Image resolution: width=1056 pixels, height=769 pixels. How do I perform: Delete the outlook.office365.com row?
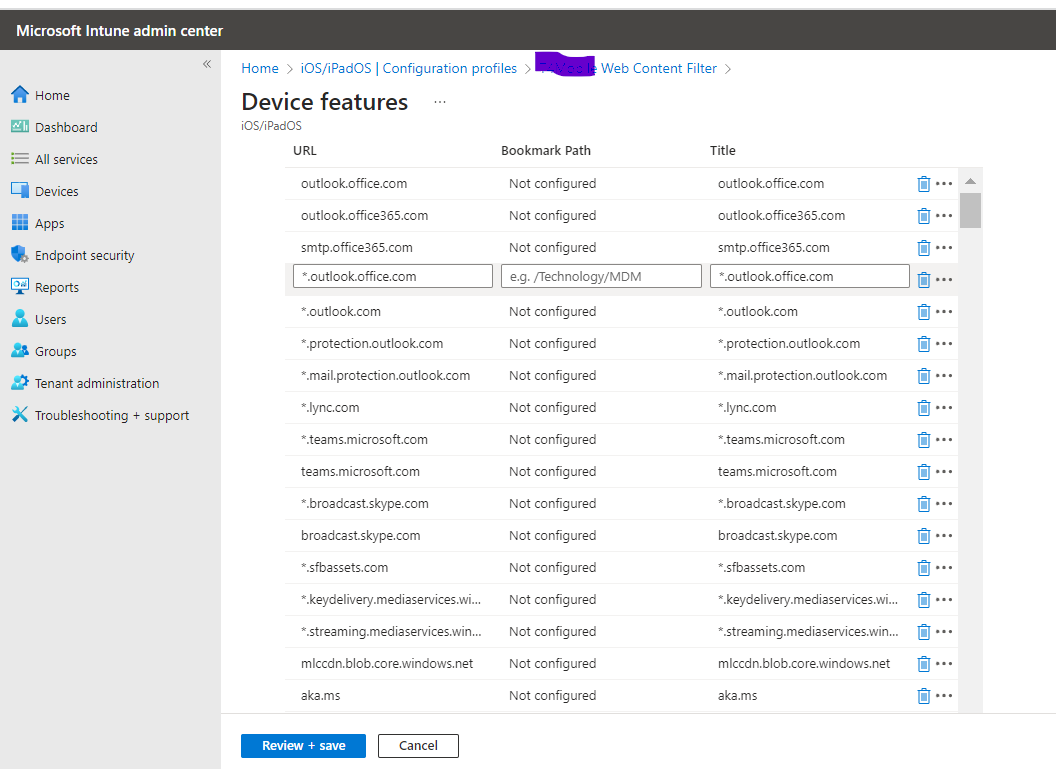tap(923, 215)
